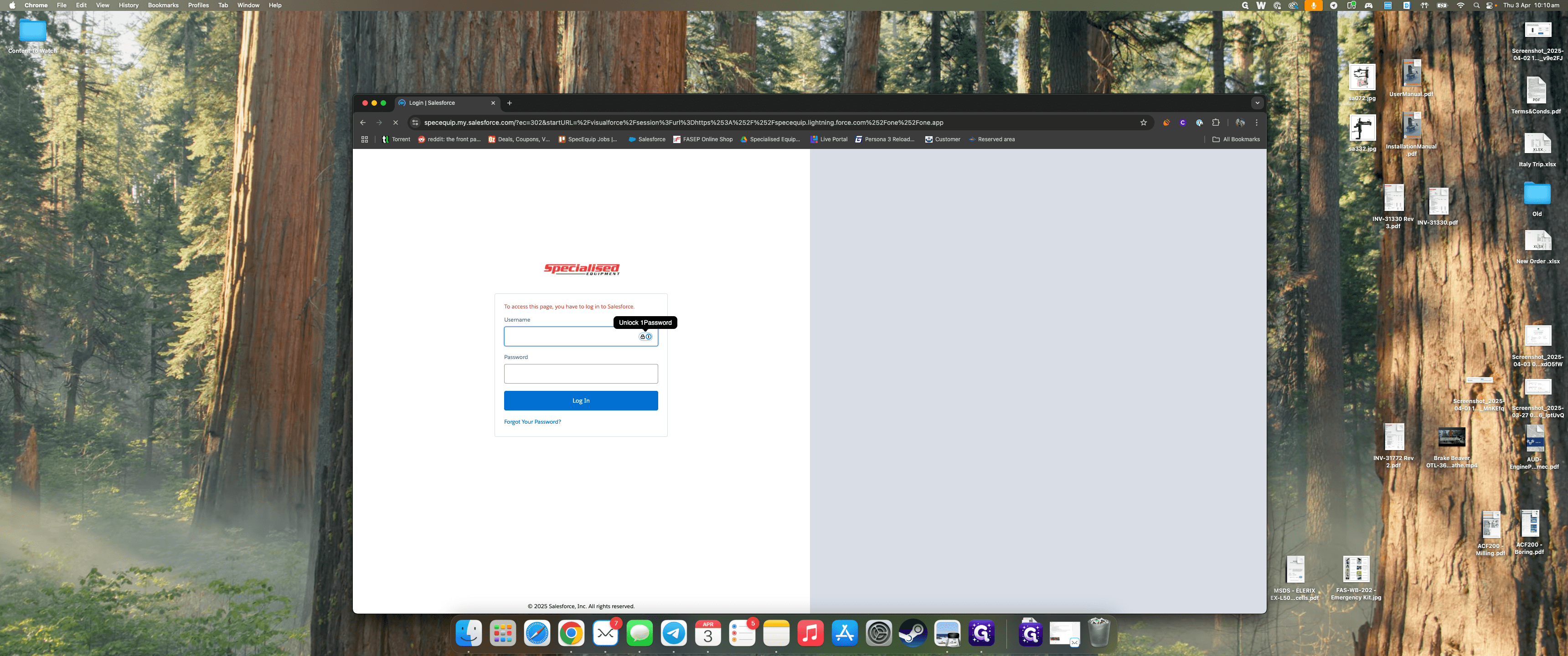
Task: Open Spotlight search in the menu bar
Action: pos(1476,5)
